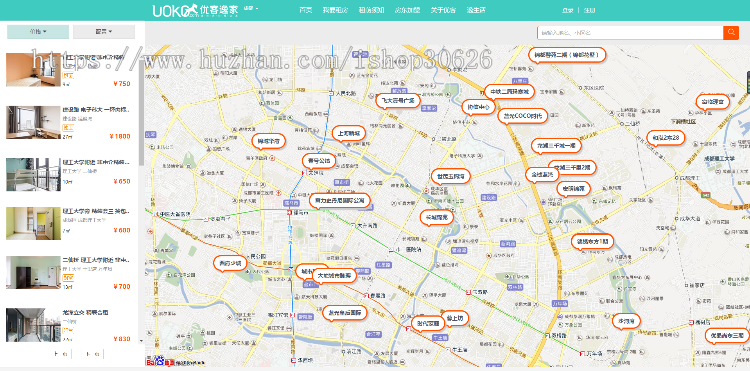Click the Baidu map logo at the map corner
Screen dimensions: 750x371
[x=160, y=362]
